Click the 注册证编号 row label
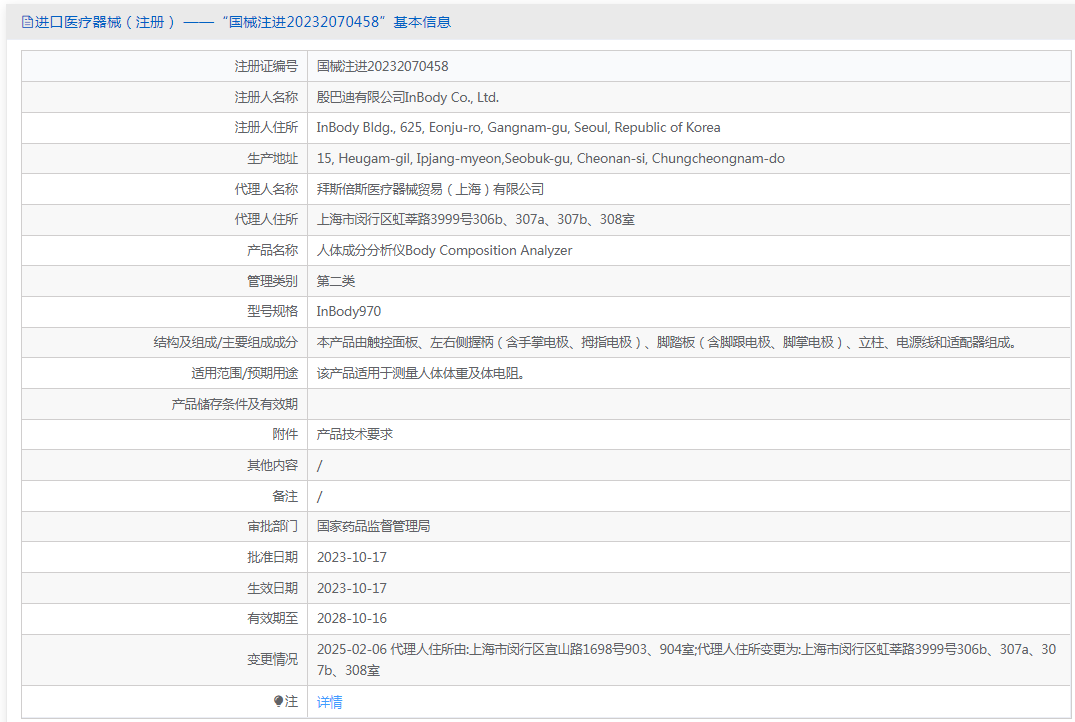 pyautogui.click(x=266, y=67)
